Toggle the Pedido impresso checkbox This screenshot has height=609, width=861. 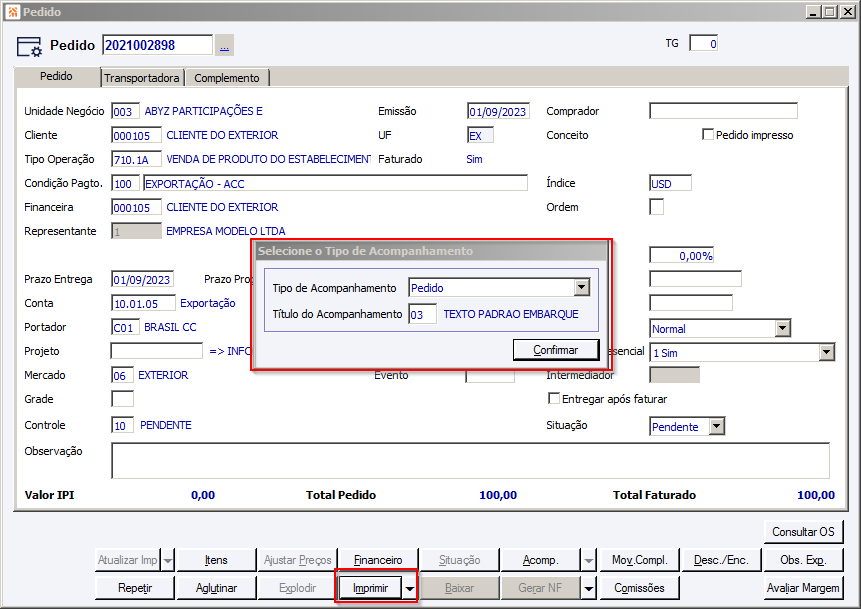708,134
